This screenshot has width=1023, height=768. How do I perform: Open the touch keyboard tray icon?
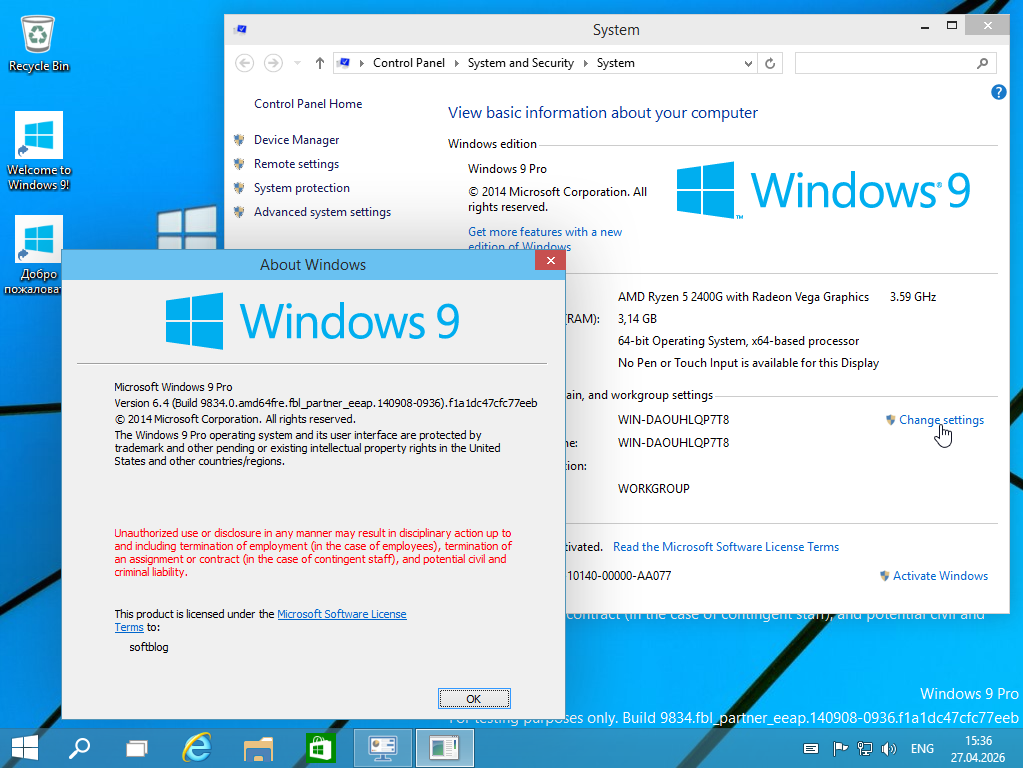[x=811, y=748]
